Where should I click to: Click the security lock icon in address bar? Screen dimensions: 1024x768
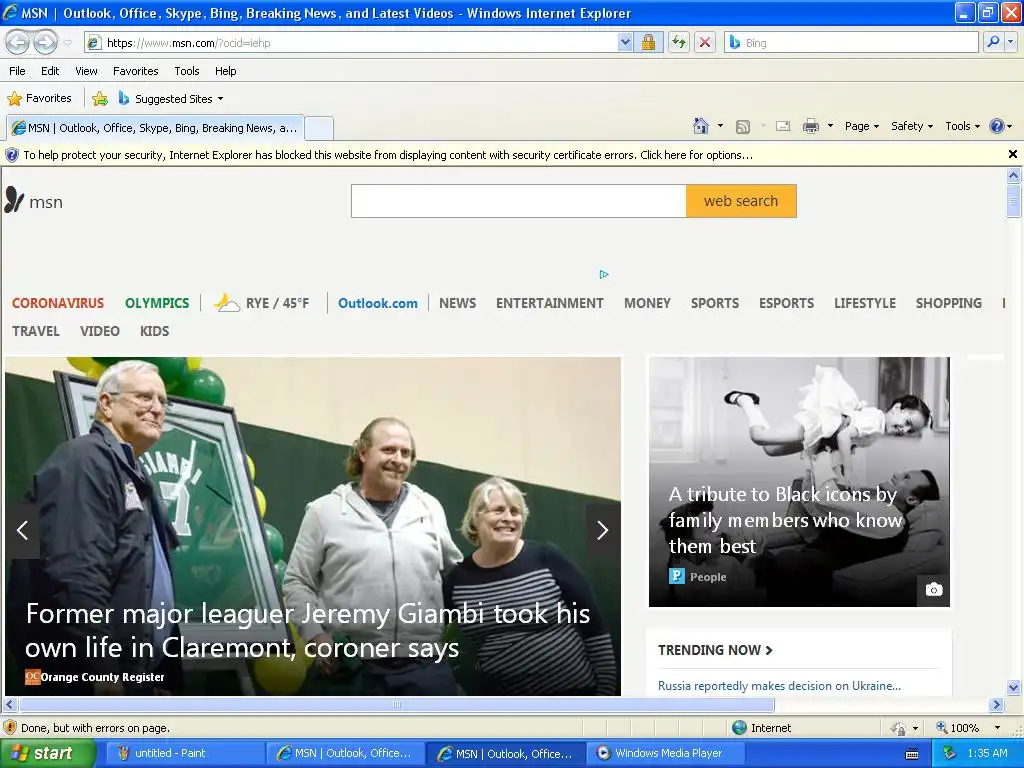point(648,42)
